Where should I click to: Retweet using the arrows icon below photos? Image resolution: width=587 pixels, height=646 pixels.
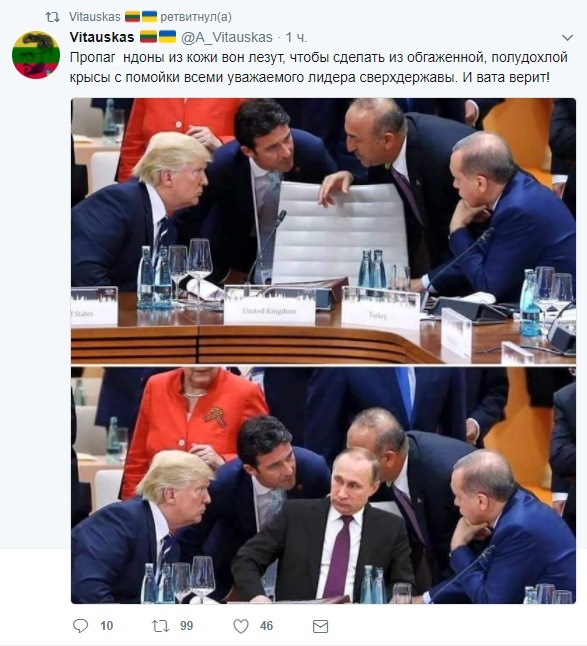pos(160,626)
